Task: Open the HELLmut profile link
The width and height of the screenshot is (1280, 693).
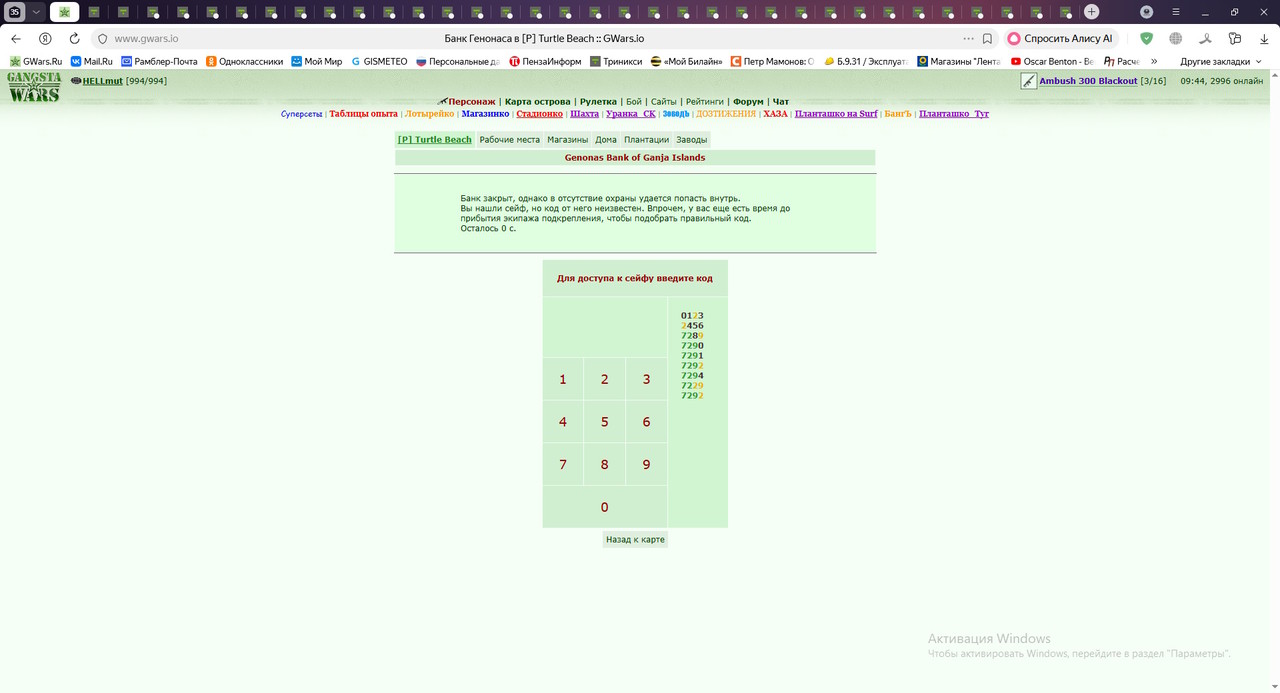Action: tap(103, 81)
